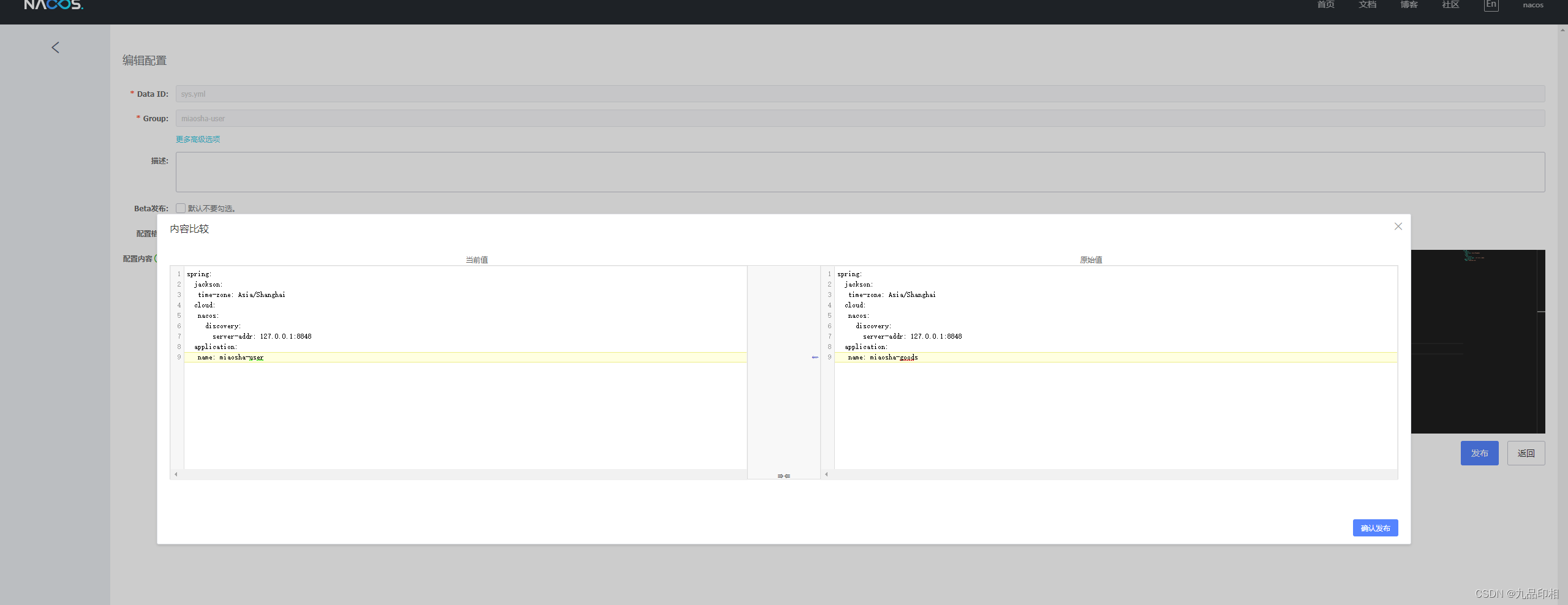Click the Group field showing miaosha-user

pyautogui.click(x=858, y=118)
